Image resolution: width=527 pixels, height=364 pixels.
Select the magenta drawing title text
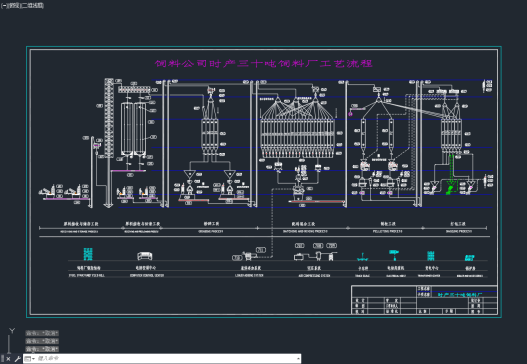(263, 63)
